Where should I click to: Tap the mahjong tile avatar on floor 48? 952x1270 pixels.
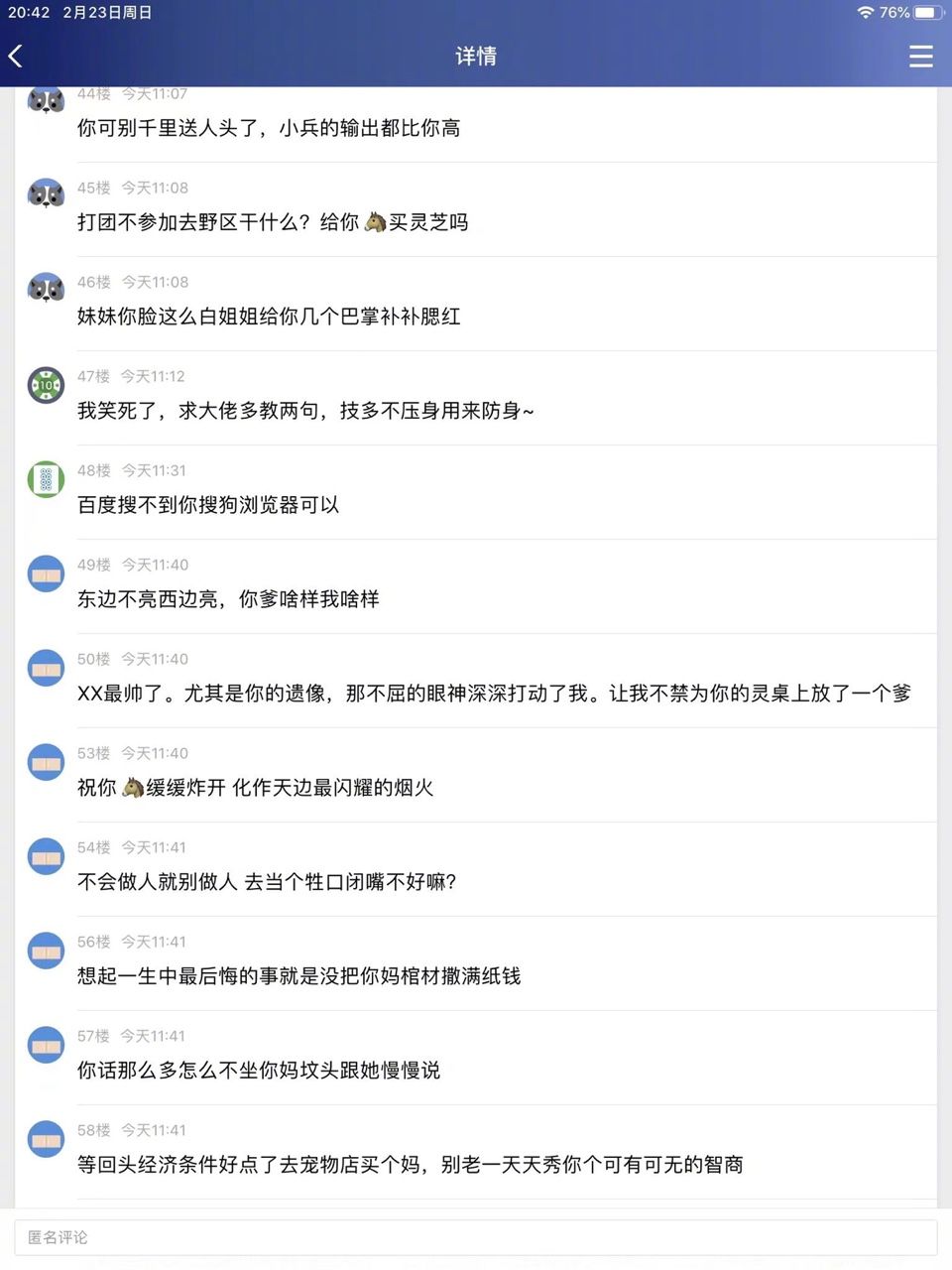pos(46,479)
